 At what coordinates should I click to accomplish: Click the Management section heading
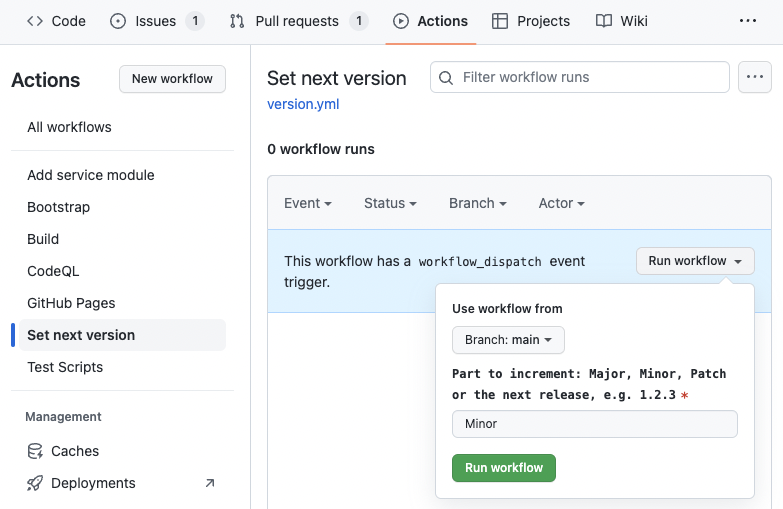[63, 417]
